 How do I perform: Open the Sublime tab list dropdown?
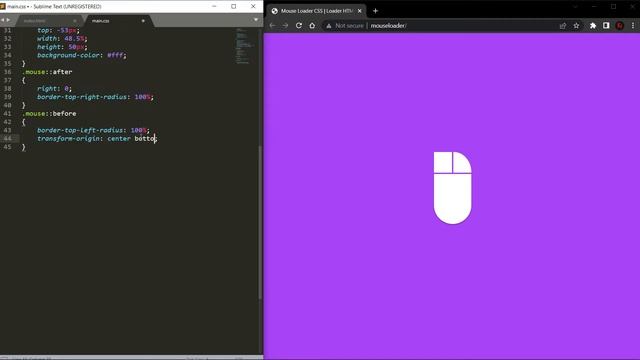(256, 20)
